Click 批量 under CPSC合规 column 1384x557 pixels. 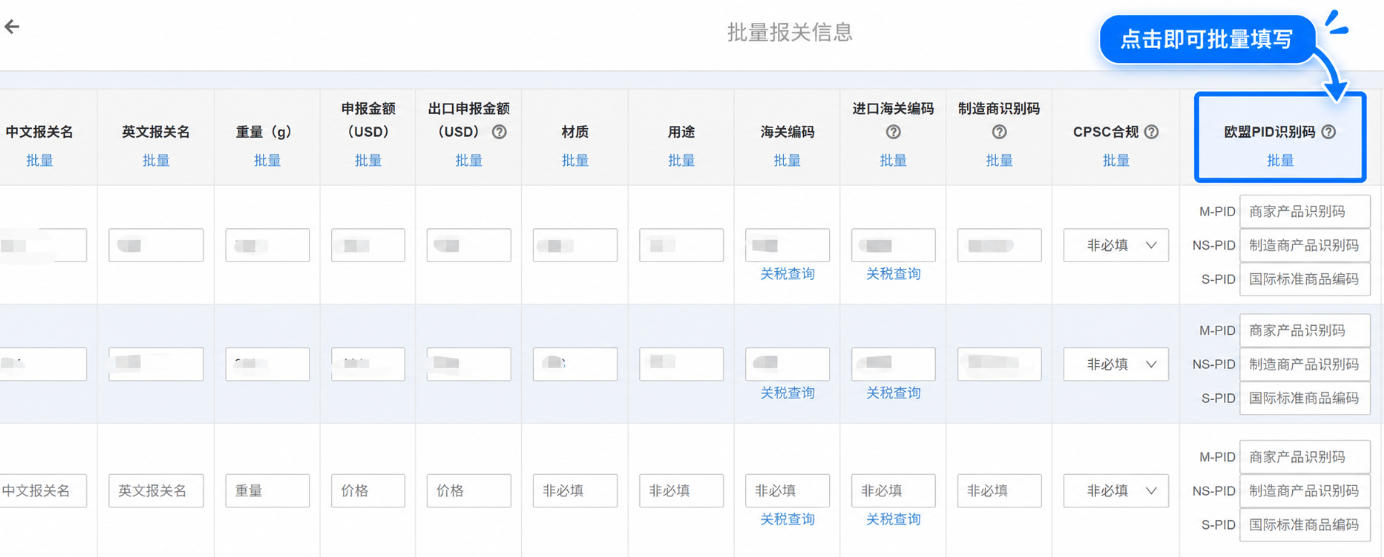pyautogui.click(x=1116, y=160)
